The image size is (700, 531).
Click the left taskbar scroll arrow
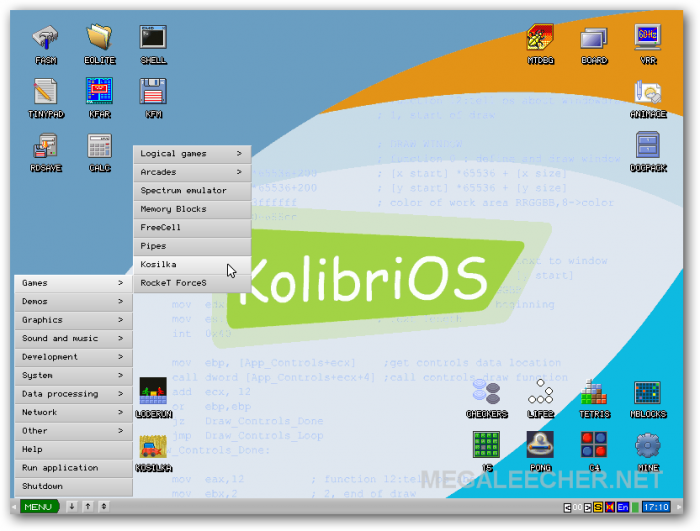point(14,506)
